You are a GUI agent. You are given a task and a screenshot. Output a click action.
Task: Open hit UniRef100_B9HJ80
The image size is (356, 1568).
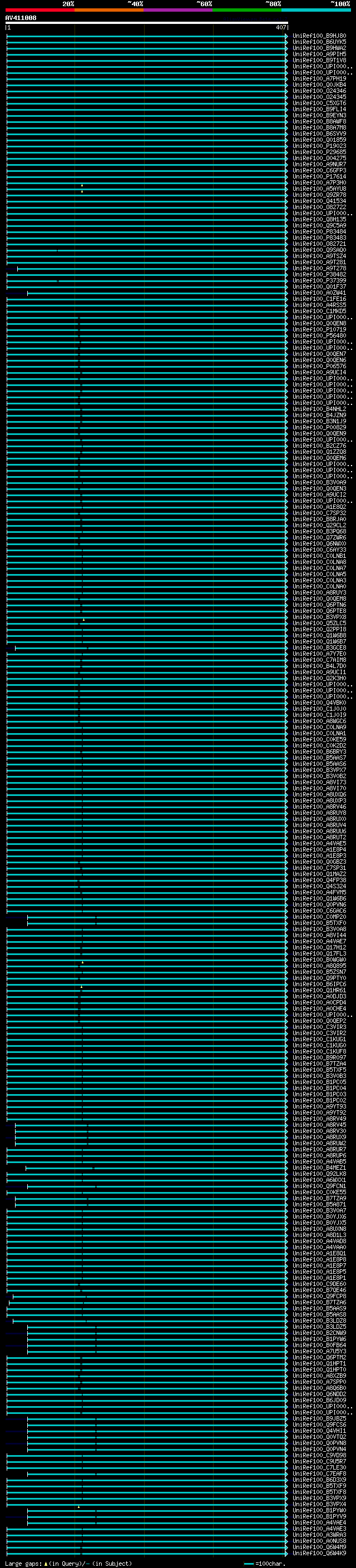pyautogui.click(x=319, y=36)
